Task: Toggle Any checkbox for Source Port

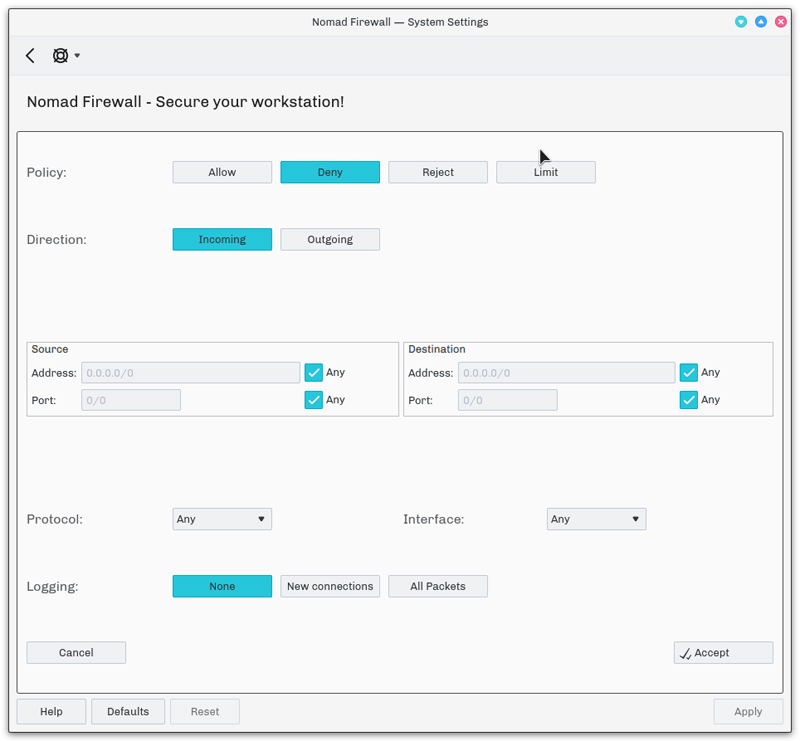Action: [314, 400]
